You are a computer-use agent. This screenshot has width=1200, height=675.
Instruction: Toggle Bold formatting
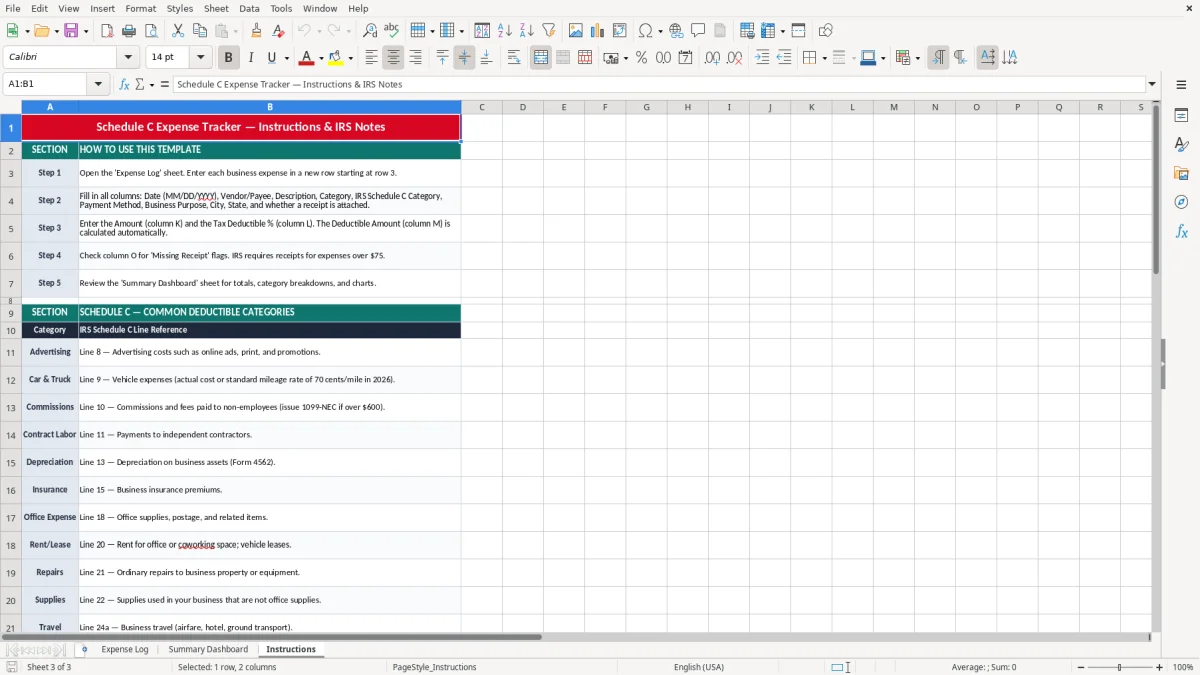(x=228, y=58)
